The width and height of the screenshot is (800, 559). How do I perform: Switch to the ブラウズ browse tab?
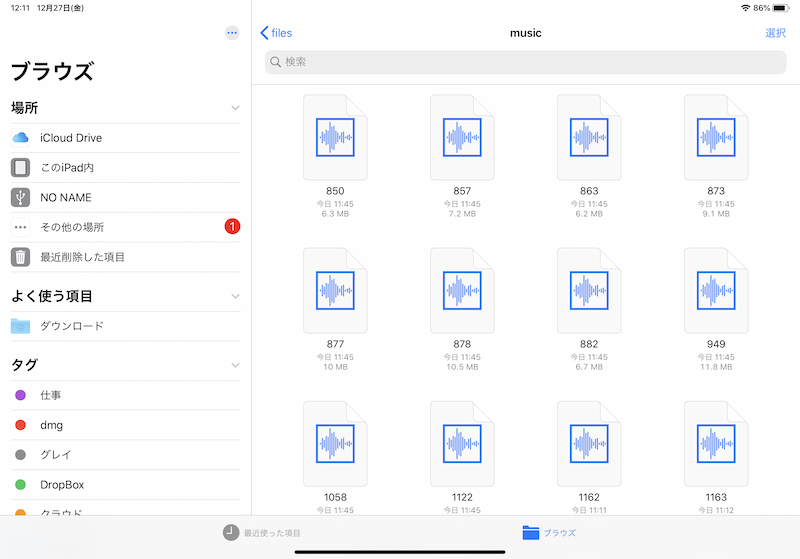549,533
